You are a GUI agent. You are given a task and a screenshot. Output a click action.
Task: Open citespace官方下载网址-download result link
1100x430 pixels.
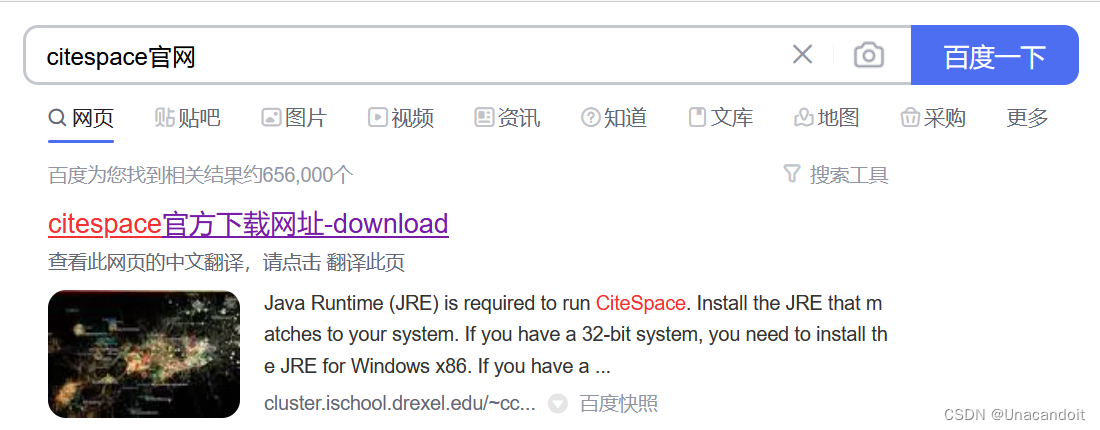pyautogui.click(x=248, y=224)
